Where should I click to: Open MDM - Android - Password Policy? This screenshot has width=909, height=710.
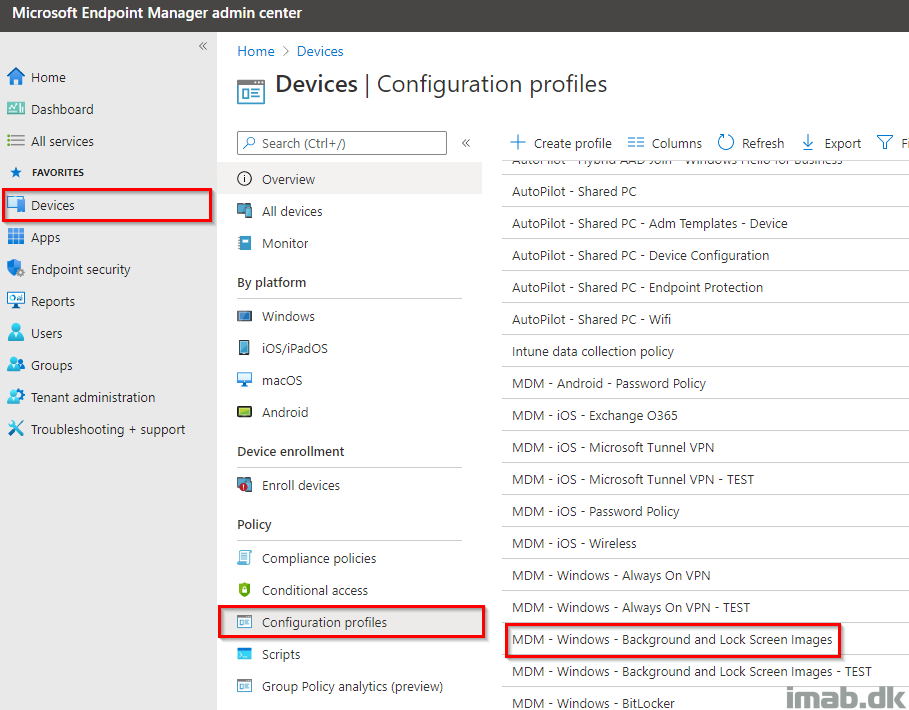coord(609,383)
